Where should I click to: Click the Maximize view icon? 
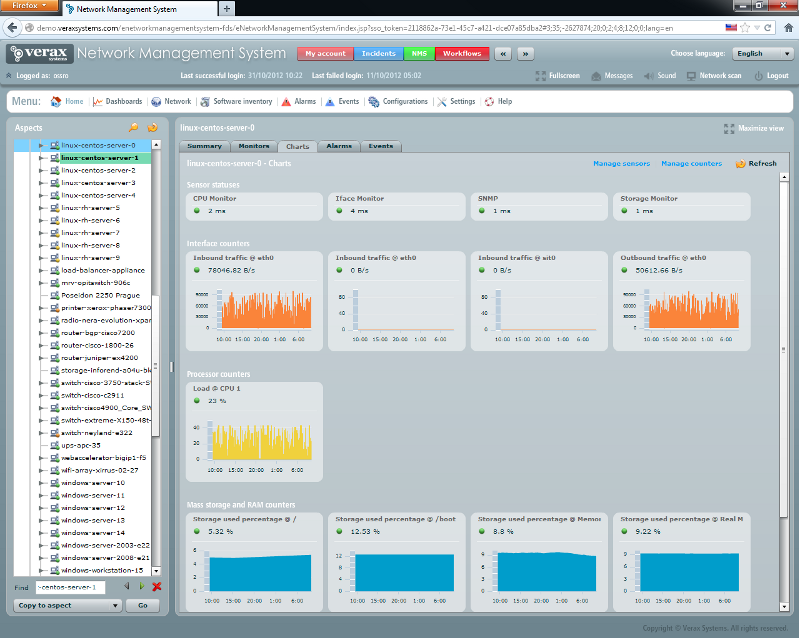(x=729, y=128)
